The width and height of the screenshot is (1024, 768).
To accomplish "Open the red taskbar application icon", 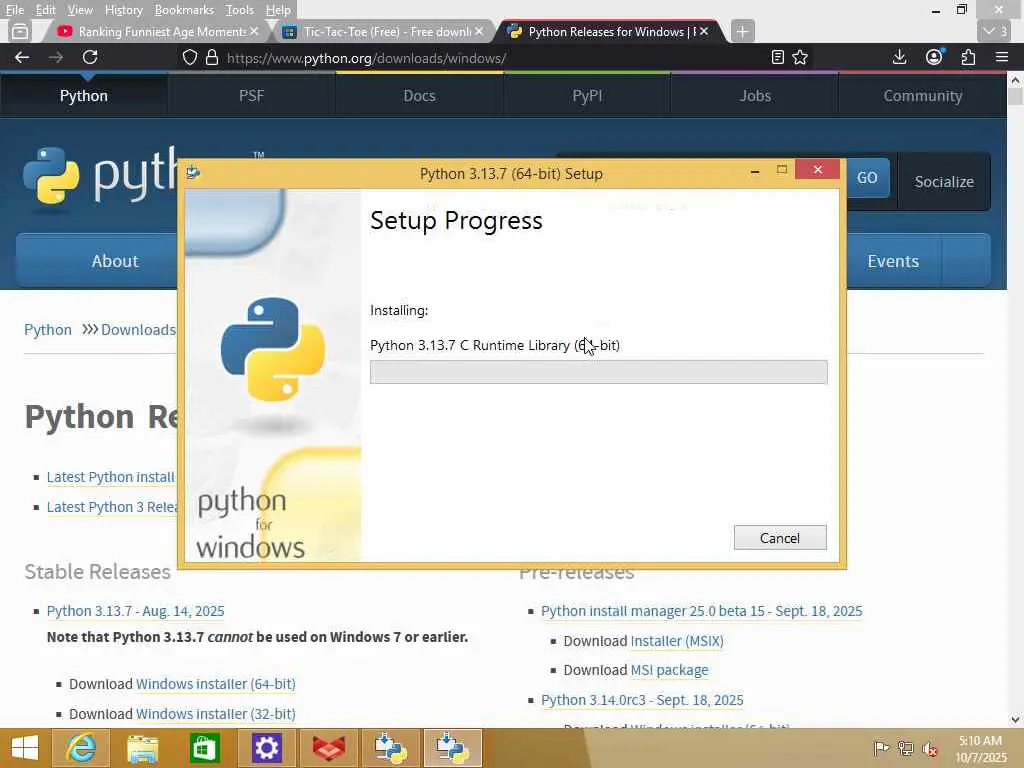I will point(328,748).
